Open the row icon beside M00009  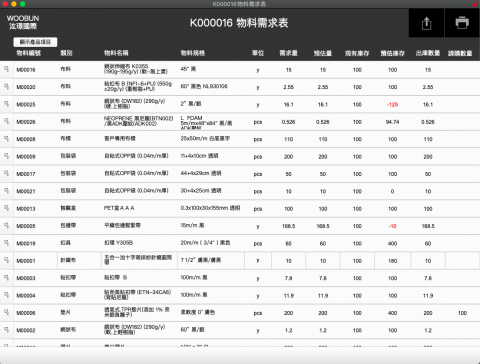(6, 156)
